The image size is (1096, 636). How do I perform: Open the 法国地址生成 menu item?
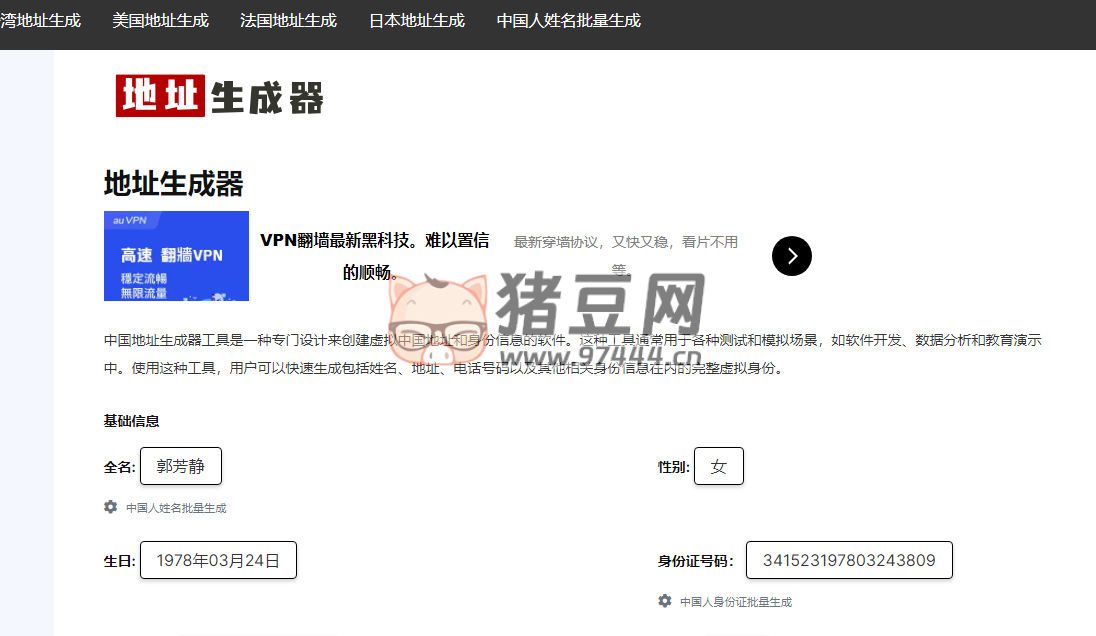click(x=289, y=19)
